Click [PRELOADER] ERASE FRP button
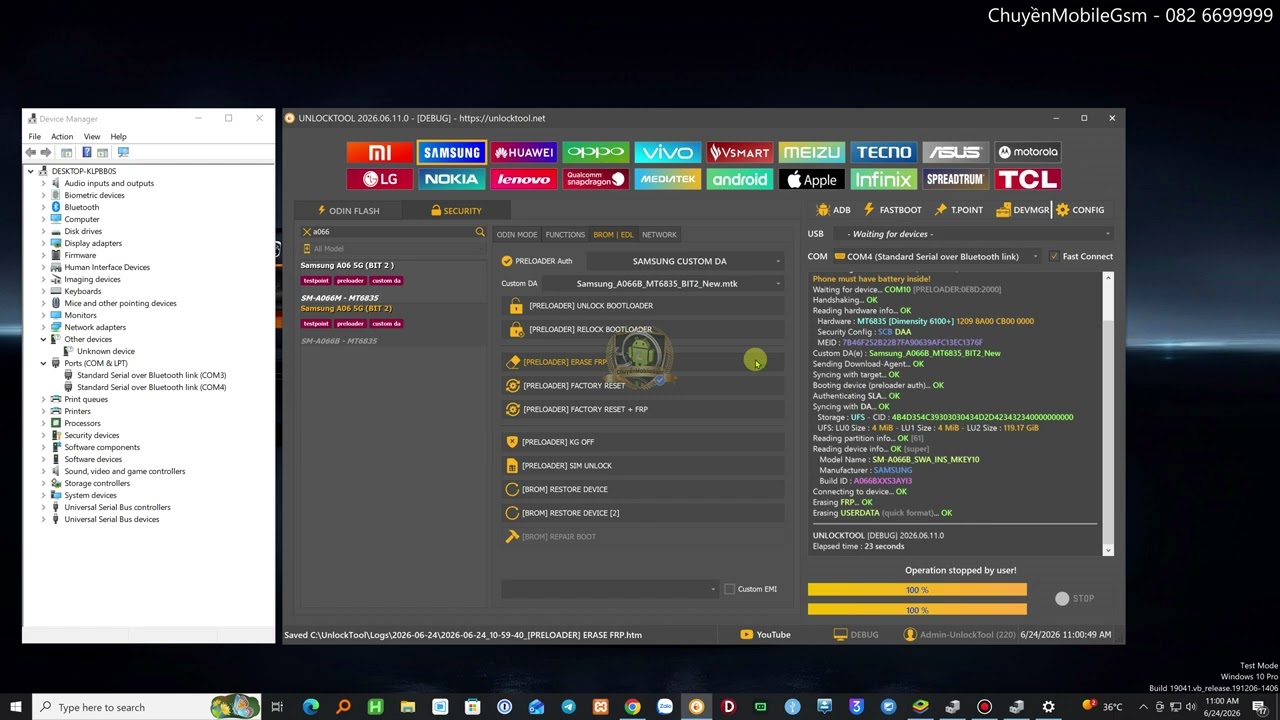The image size is (1280, 720). [x=642, y=362]
